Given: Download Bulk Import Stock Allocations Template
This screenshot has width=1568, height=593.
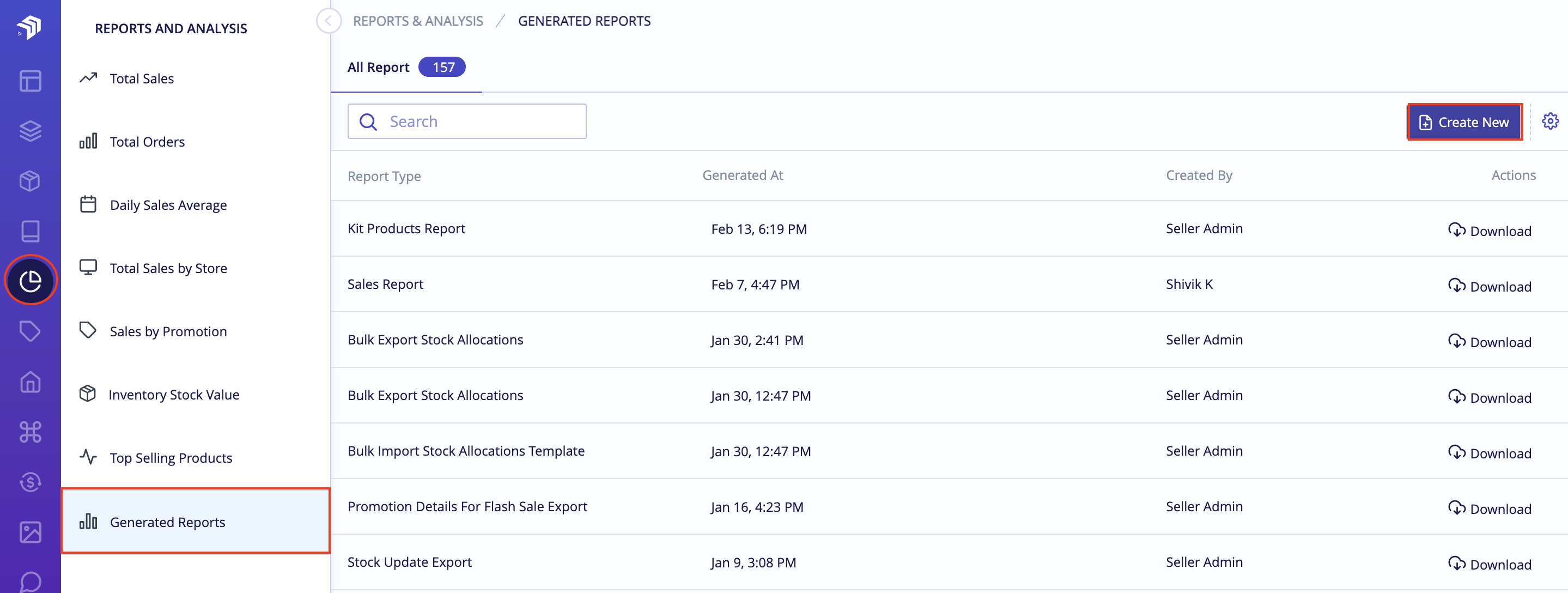Looking at the screenshot, I should tap(1490, 453).
